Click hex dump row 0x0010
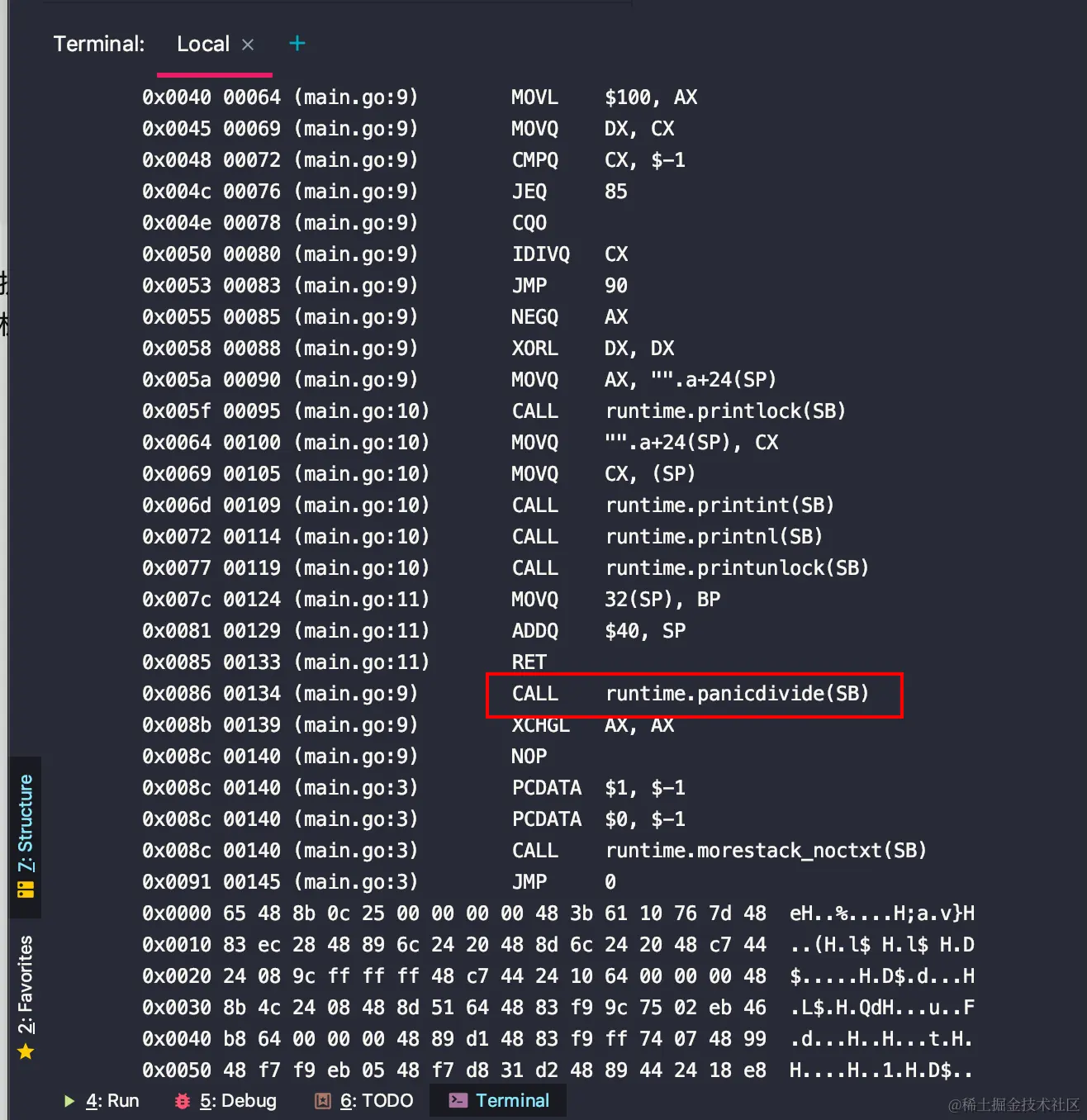 (x=558, y=945)
